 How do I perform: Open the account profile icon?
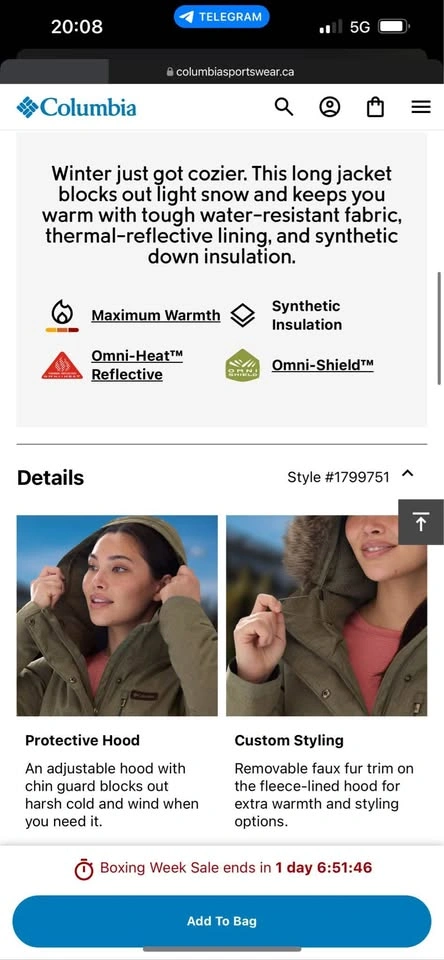coord(329,107)
